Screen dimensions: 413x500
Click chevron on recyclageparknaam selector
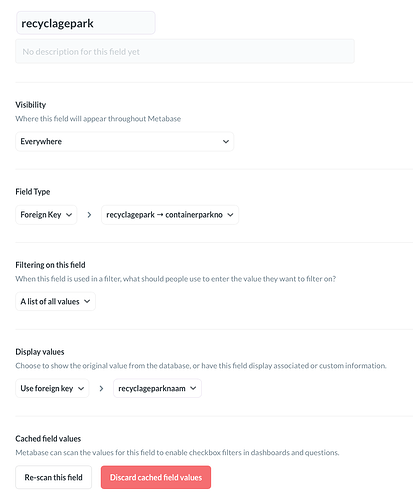coord(193,388)
